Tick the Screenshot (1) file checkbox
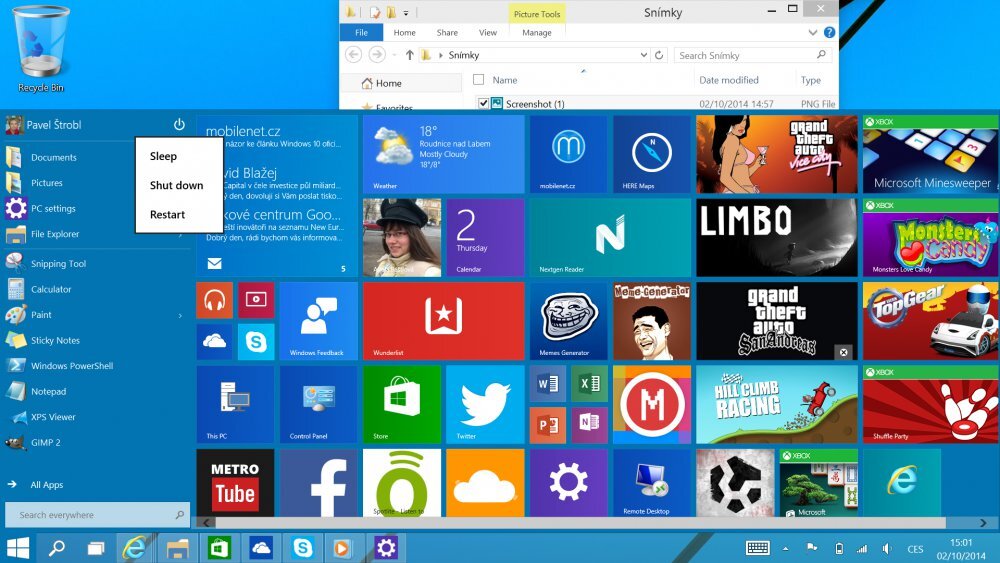 [483, 103]
